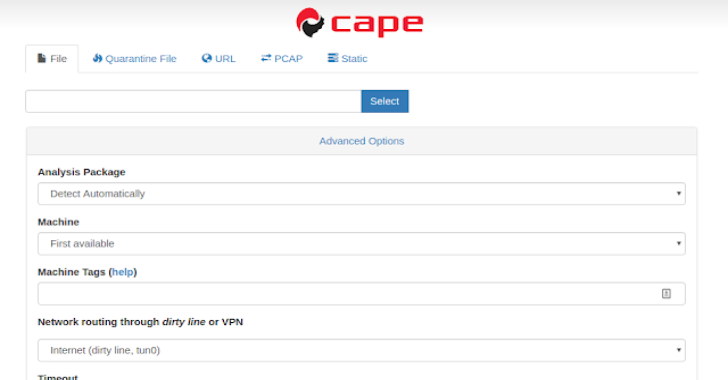Image resolution: width=728 pixels, height=380 pixels.
Task: Click the file icon in the File tab
Action: (x=42, y=58)
